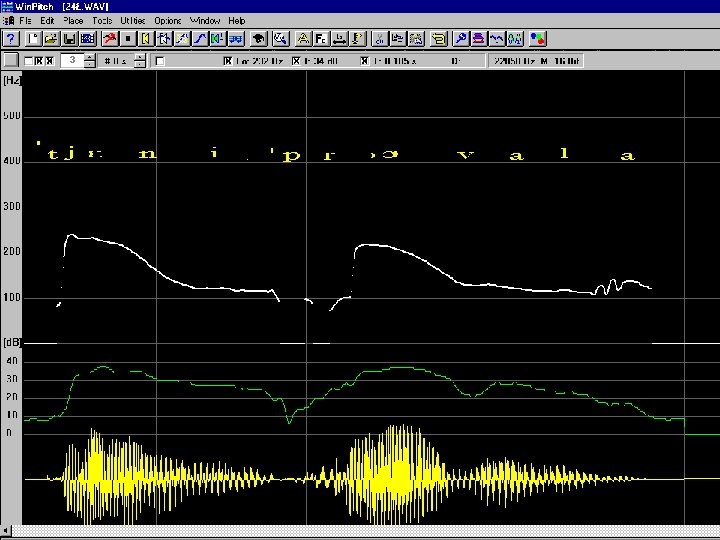Open the File menu
The image size is (720, 540).
[x=25, y=21]
